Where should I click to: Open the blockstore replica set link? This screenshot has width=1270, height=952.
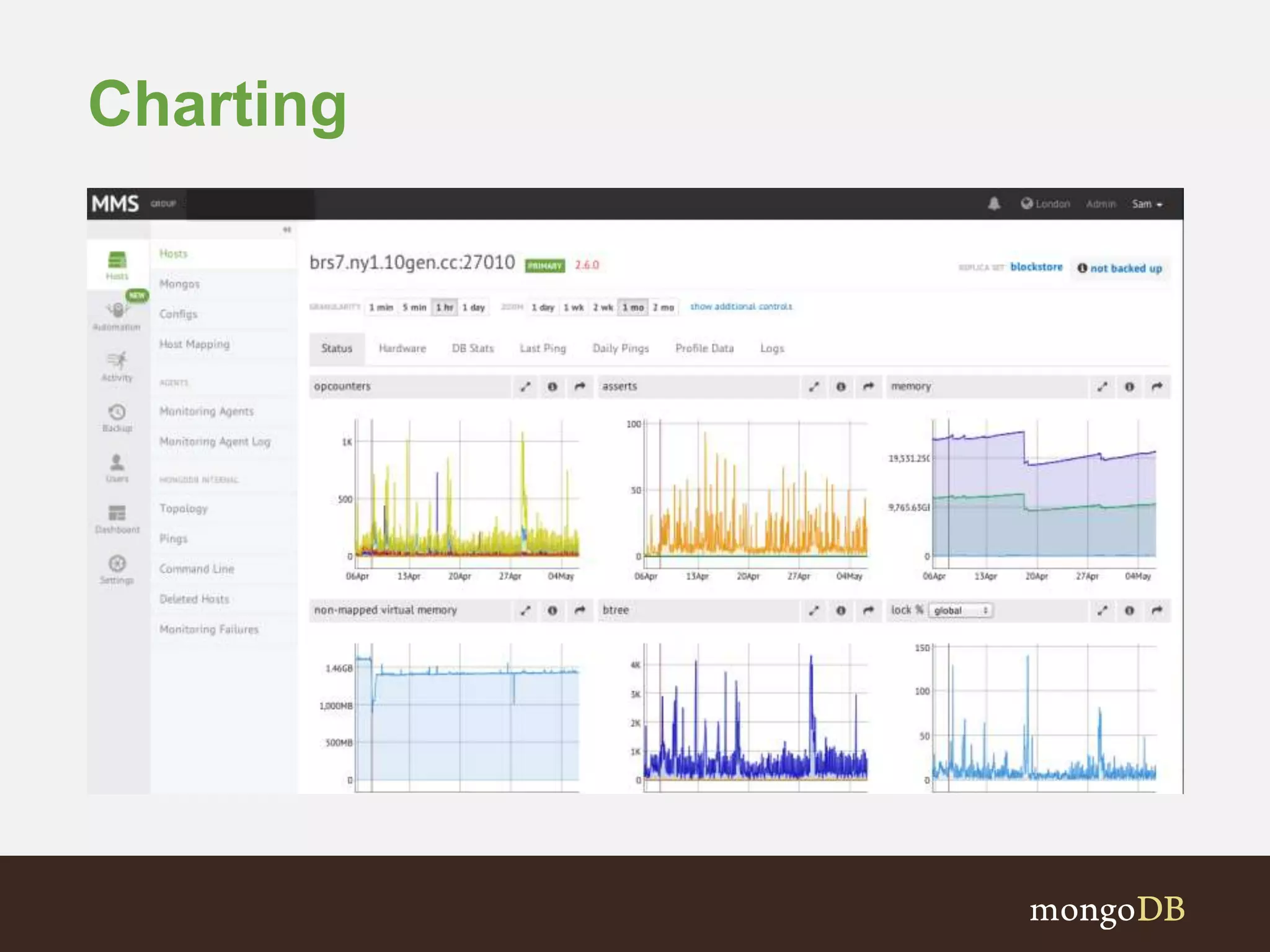[x=1036, y=267]
